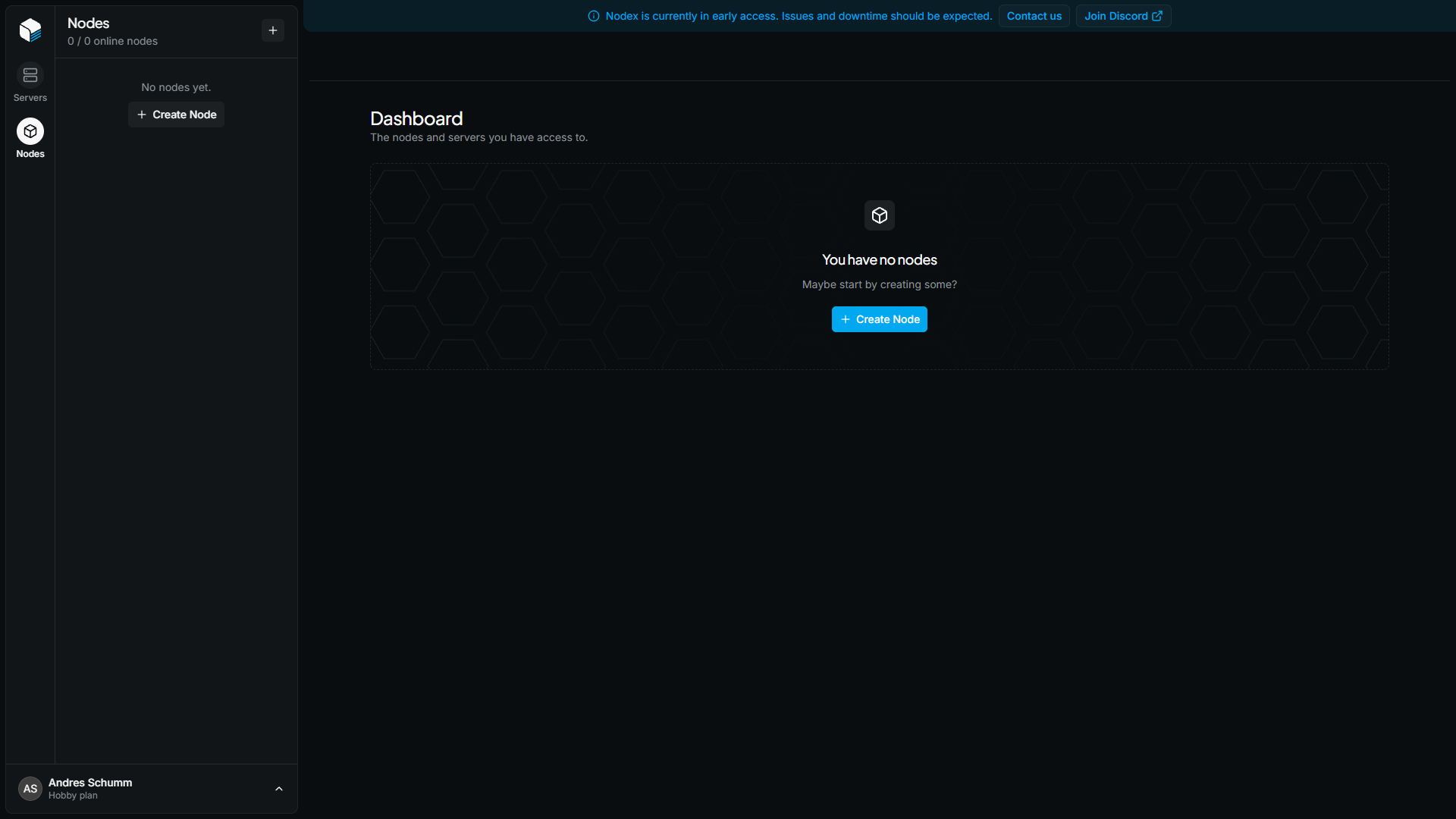Screen dimensions: 1456x819
Task: Click Create Node in the sidebar
Action: click(x=176, y=115)
